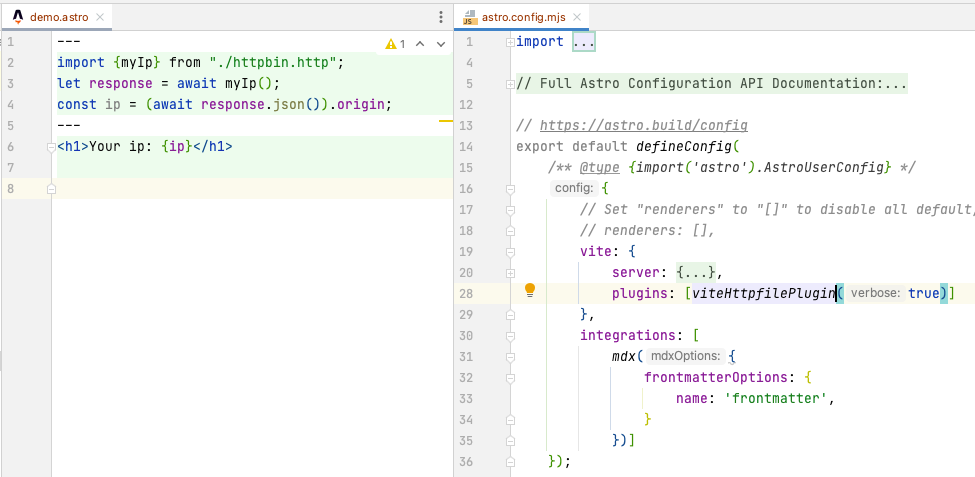Close the astro.config.mjs tab

(577, 17)
